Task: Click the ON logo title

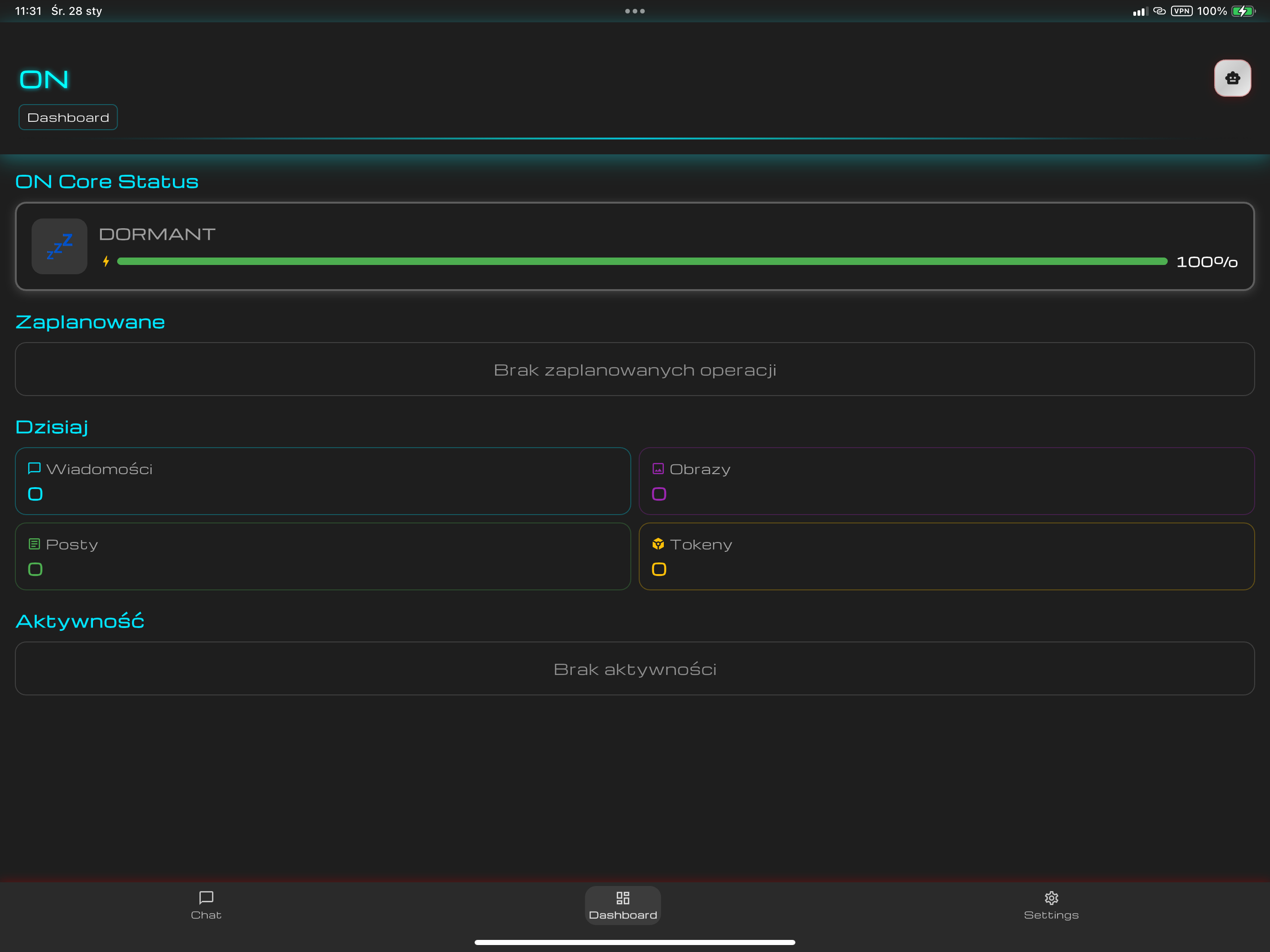Action: coord(44,79)
